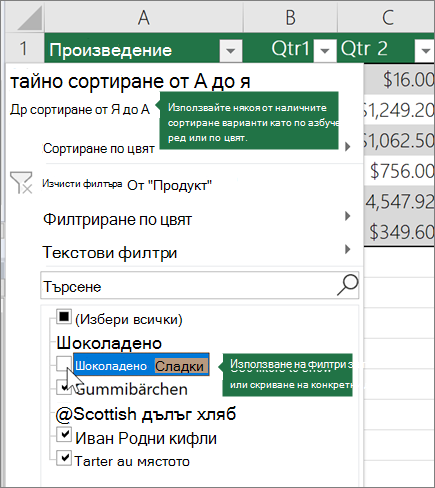Click the clear filter funnel icon
The height and width of the screenshot is (488, 435).
click(21, 183)
